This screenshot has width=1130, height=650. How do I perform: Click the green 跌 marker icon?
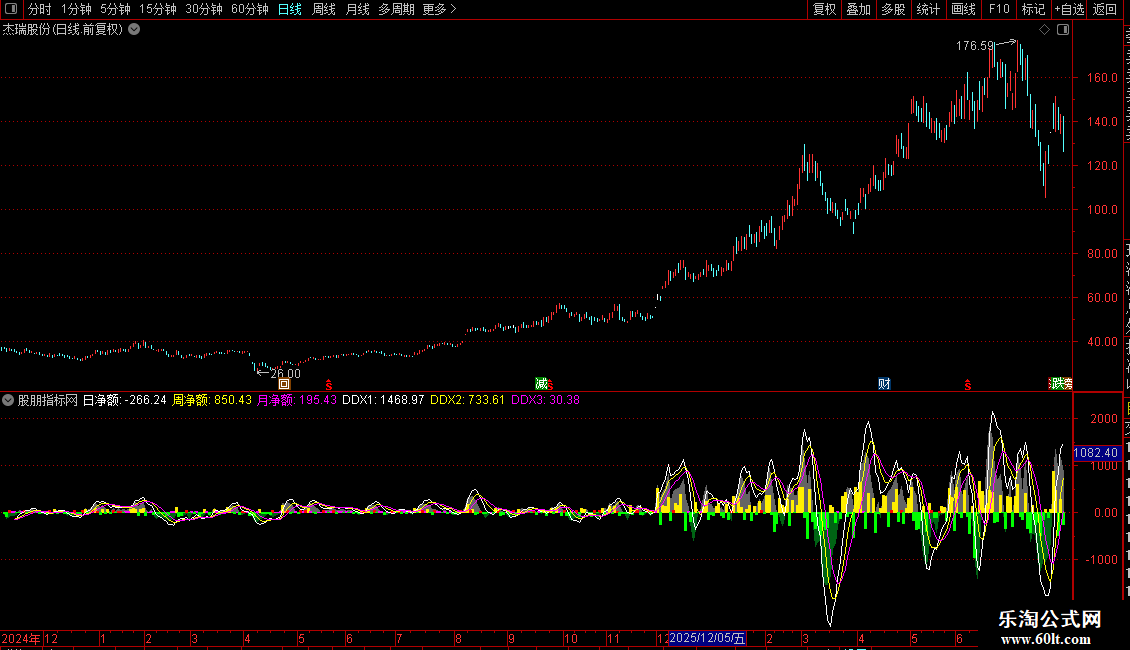1060,384
